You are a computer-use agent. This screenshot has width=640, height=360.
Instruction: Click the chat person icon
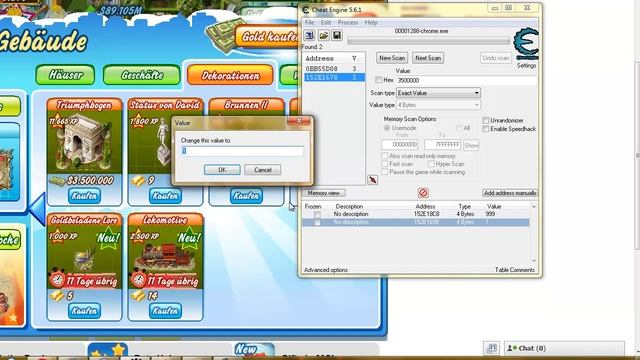point(510,348)
